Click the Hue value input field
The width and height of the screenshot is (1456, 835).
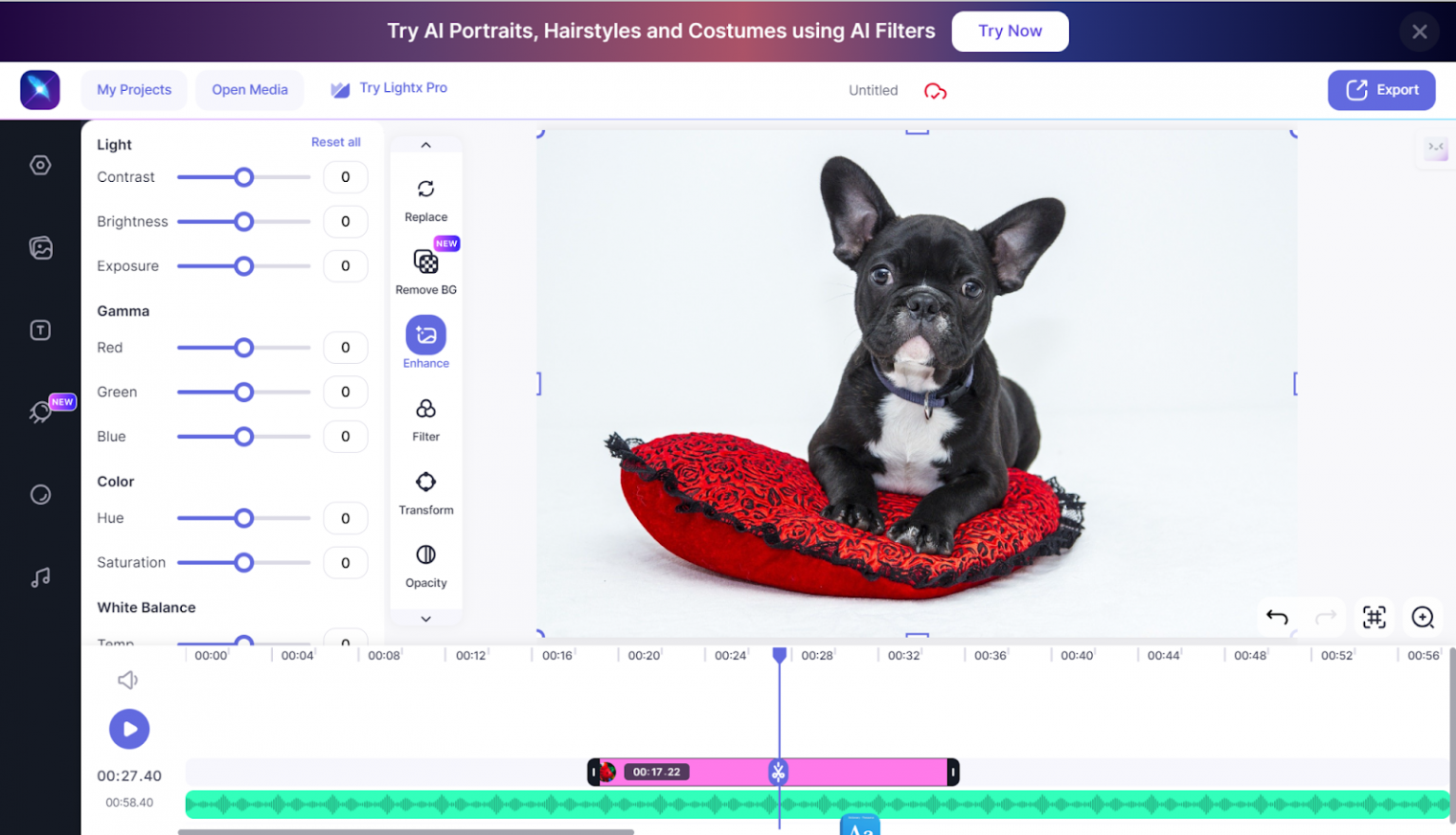coord(345,518)
